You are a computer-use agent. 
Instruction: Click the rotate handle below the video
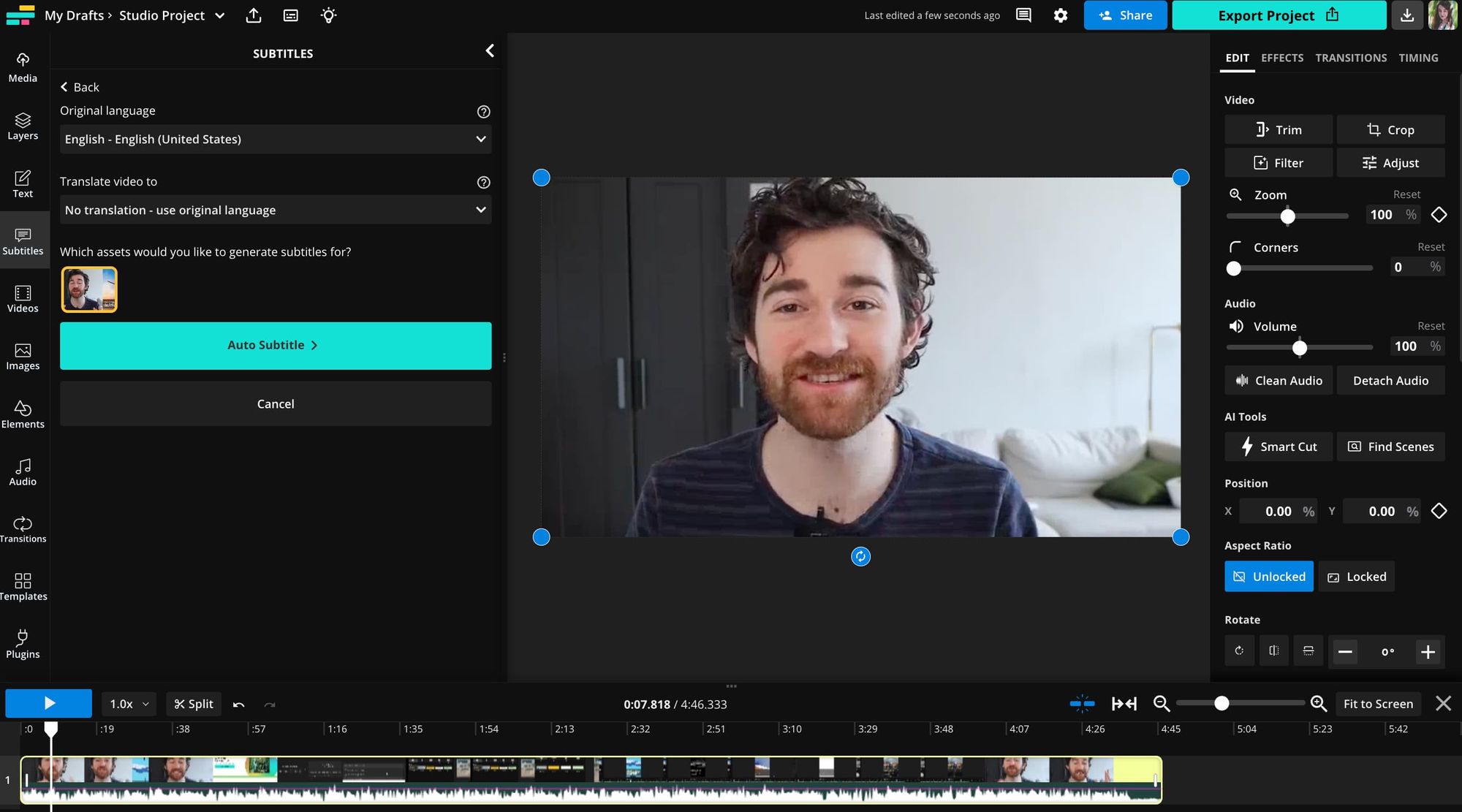[x=860, y=557]
